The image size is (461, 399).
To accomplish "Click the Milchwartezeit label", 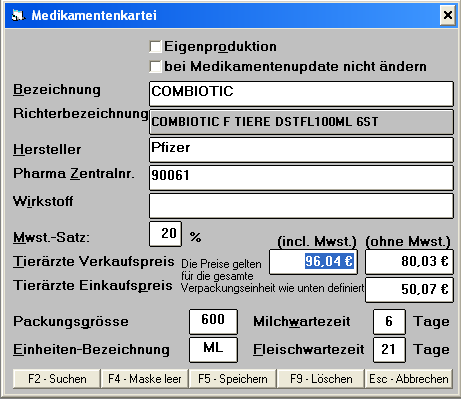I will pyautogui.click(x=302, y=322).
